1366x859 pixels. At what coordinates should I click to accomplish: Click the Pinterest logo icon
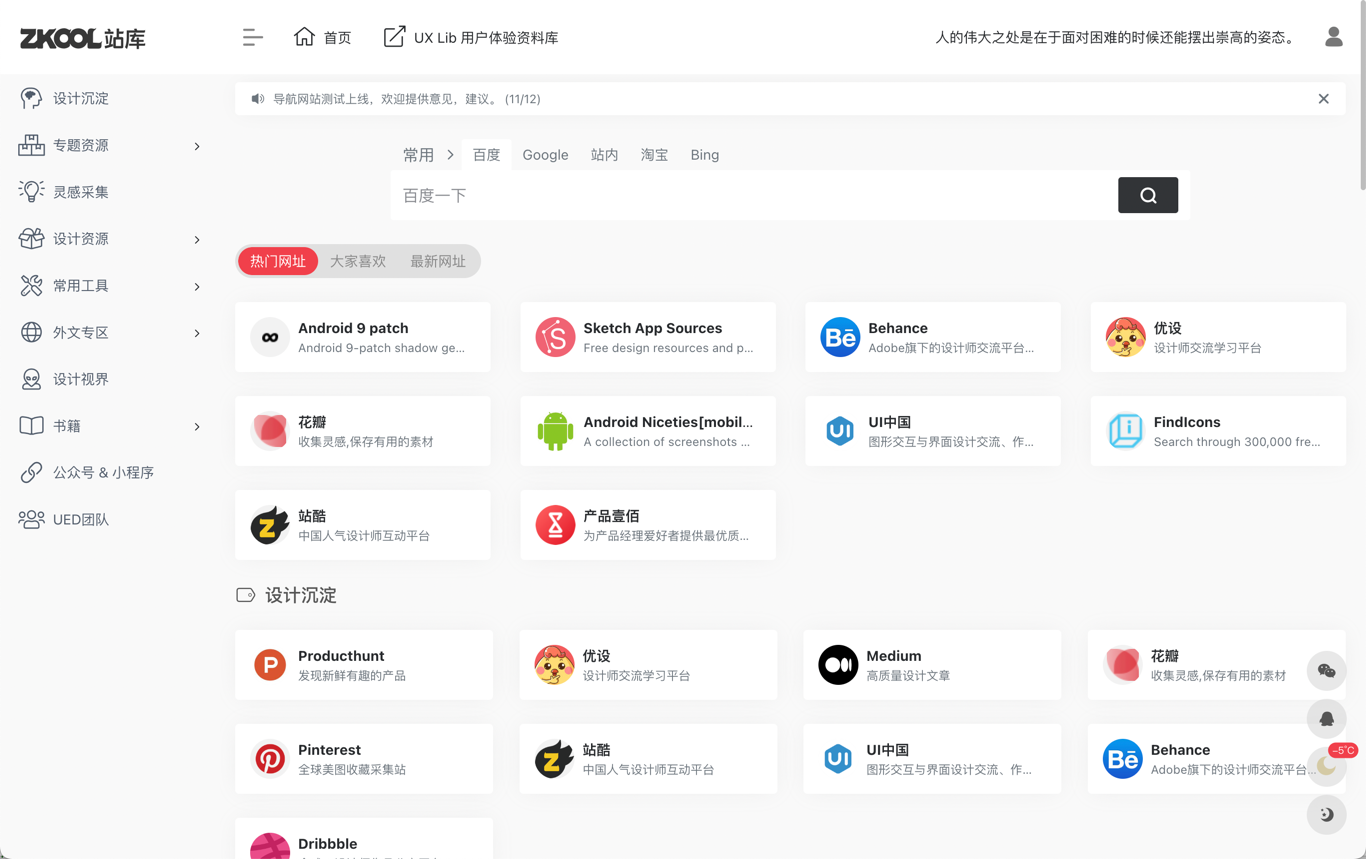click(x=270, y=759)
